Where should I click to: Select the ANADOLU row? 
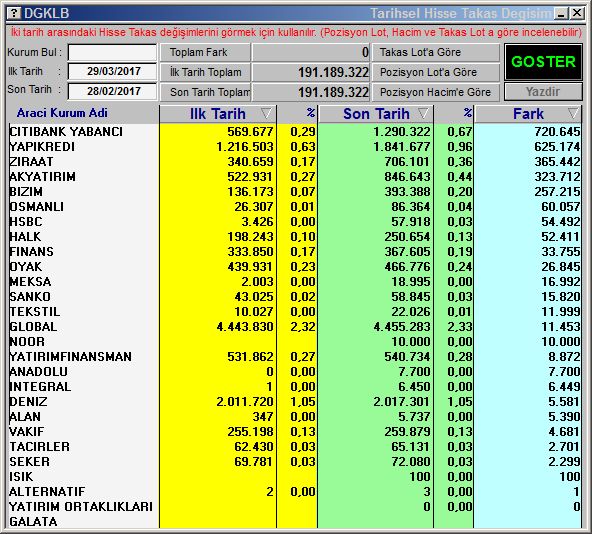coord(294,372)
